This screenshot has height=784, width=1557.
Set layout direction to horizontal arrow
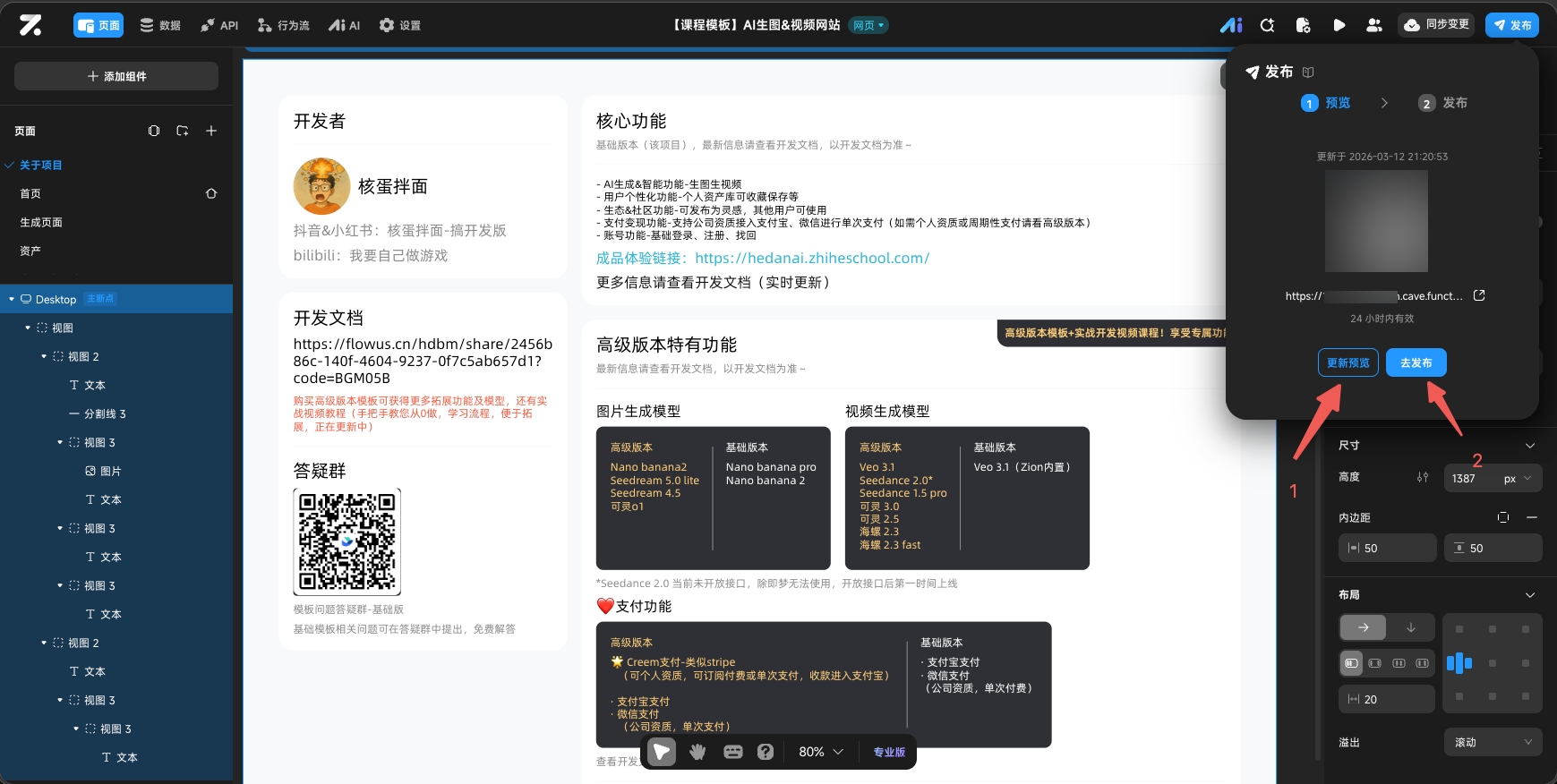click(x=1363, y=627)
